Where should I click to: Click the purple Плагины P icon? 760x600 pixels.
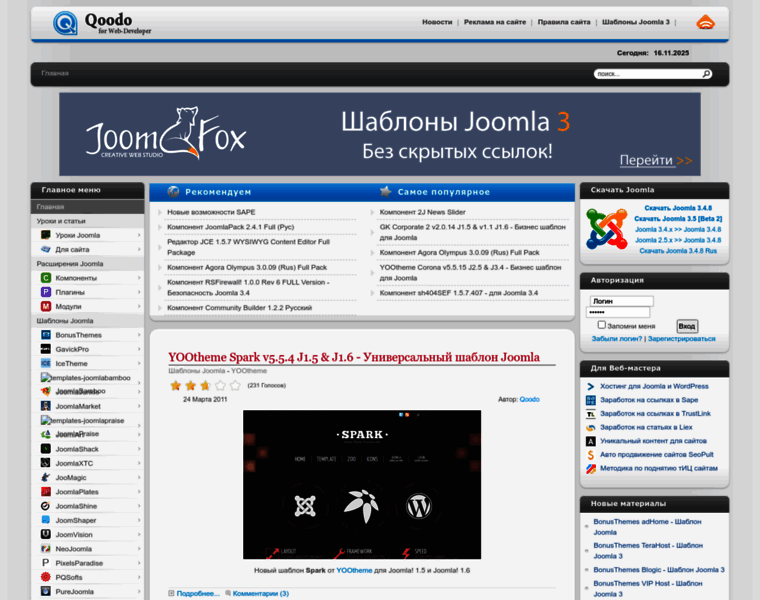[x=46, y=292]
